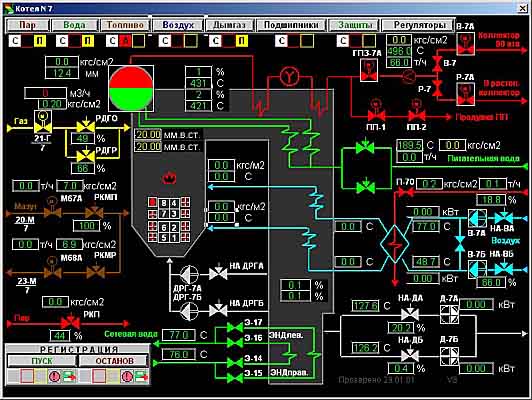Select the В-7А collector valve
The height and width of the screenshot is (400, 532).
(465, 43)
